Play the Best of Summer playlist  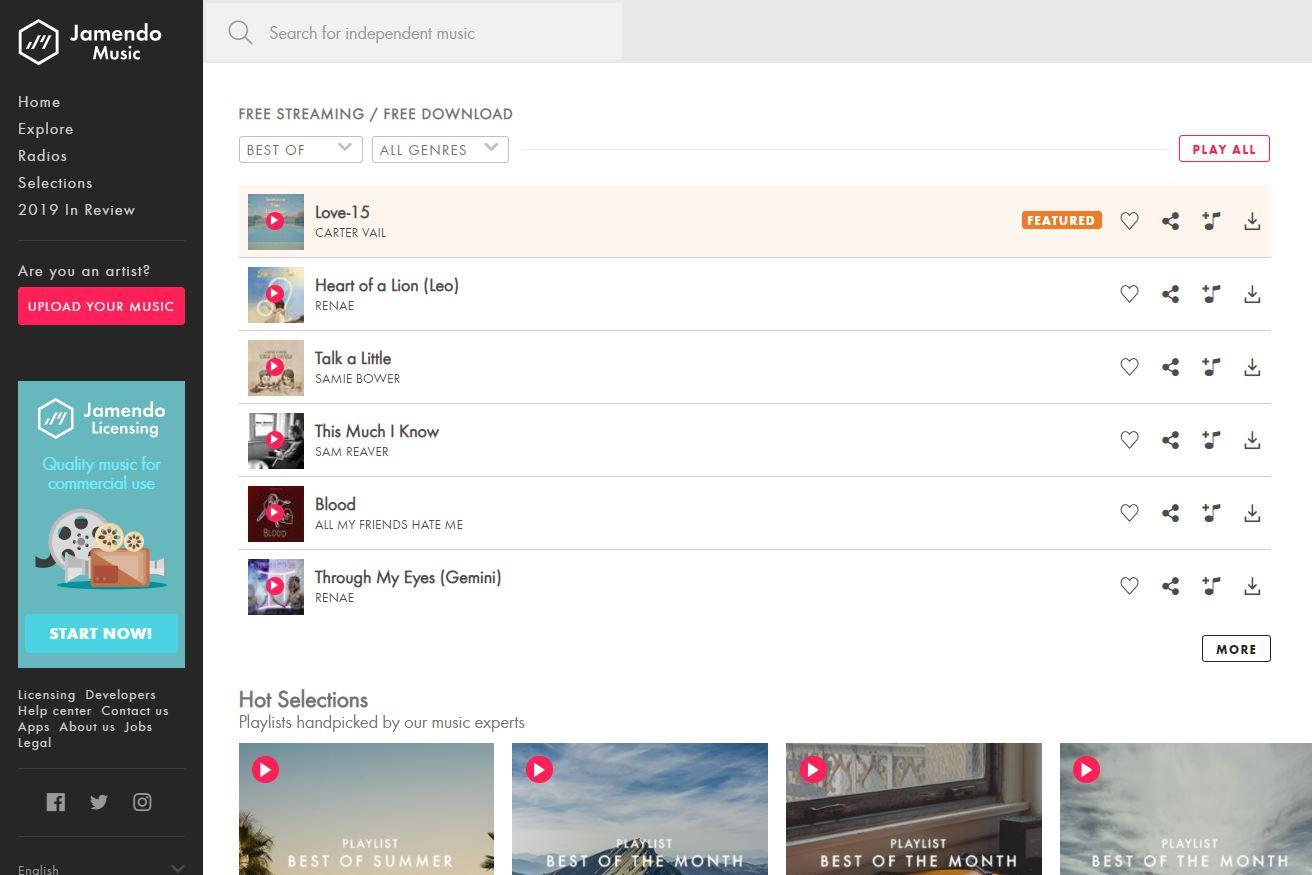[x=265, y=769]
